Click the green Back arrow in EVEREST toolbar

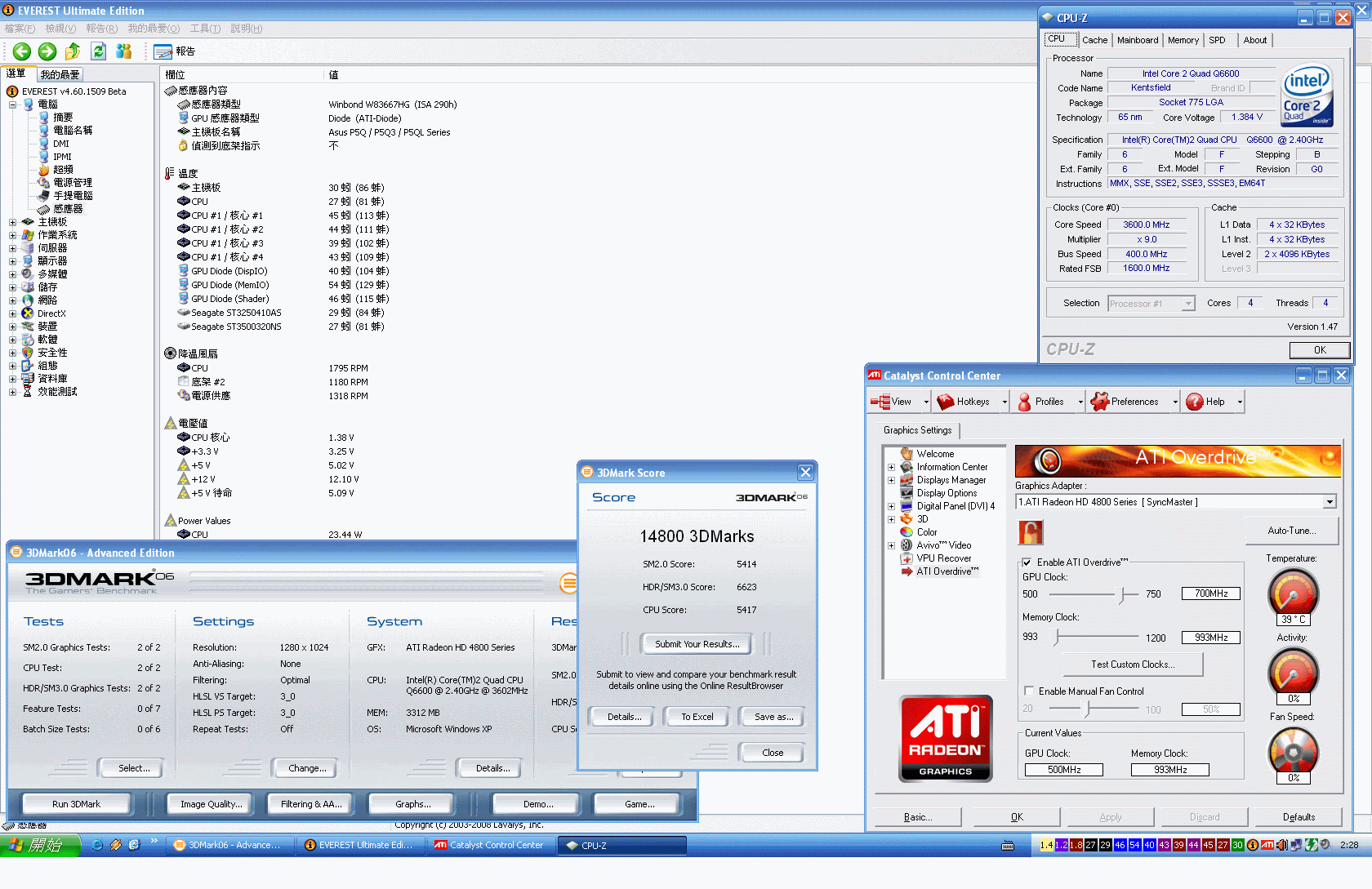point(22,51)
